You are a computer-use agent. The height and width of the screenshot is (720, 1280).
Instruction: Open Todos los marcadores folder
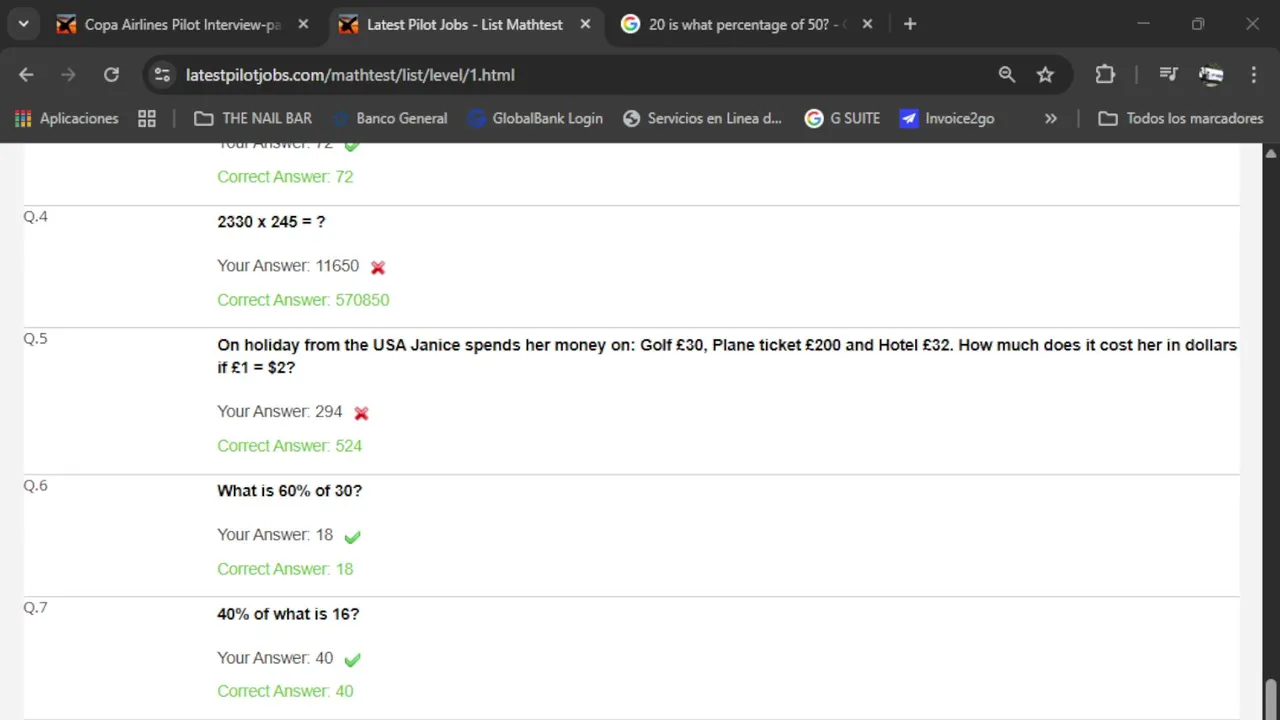point(1181,118)
